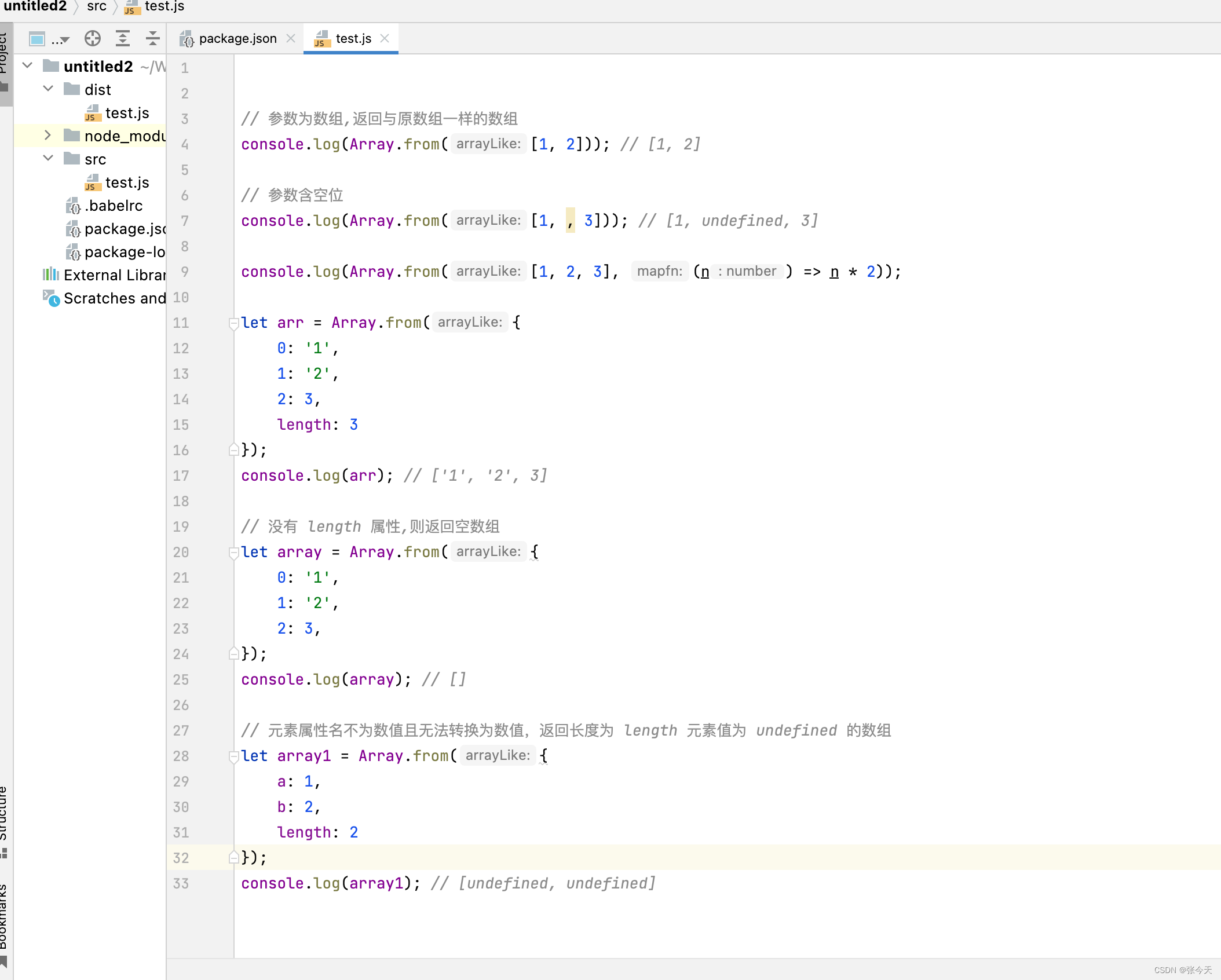
Task: Close the test.js tab
Action: [385, 39]
